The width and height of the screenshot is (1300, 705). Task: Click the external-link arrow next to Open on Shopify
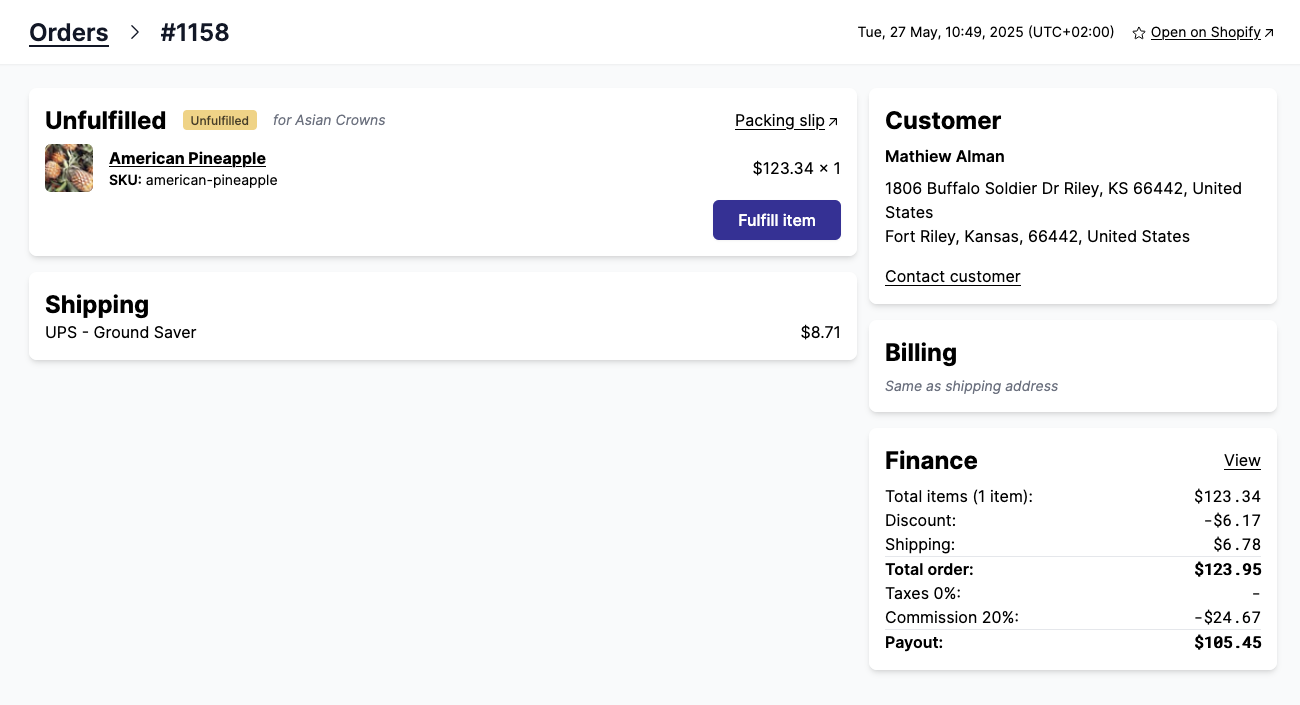[1268, 31]
